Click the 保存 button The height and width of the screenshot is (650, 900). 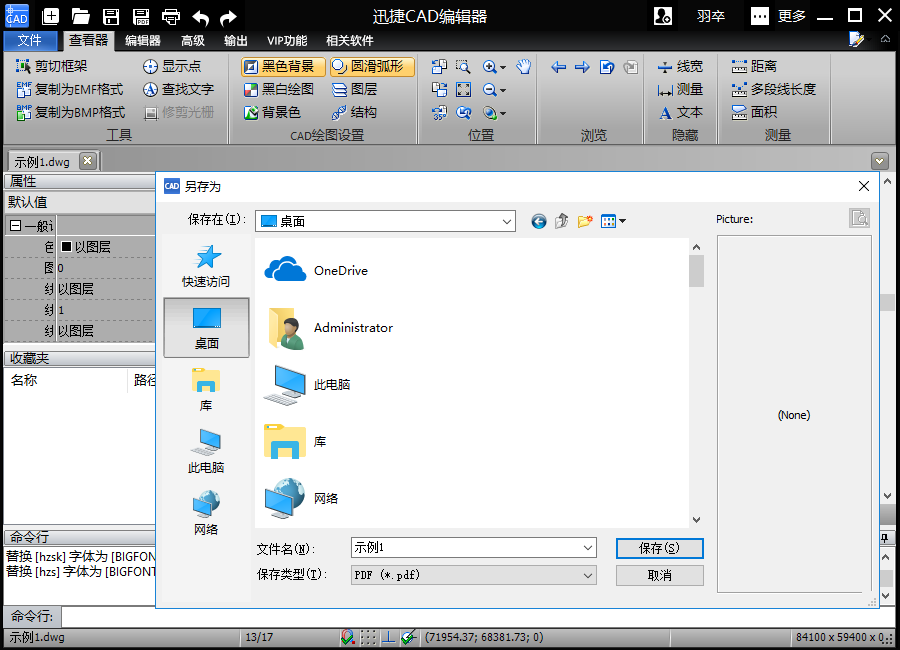[x=660, y=548]
